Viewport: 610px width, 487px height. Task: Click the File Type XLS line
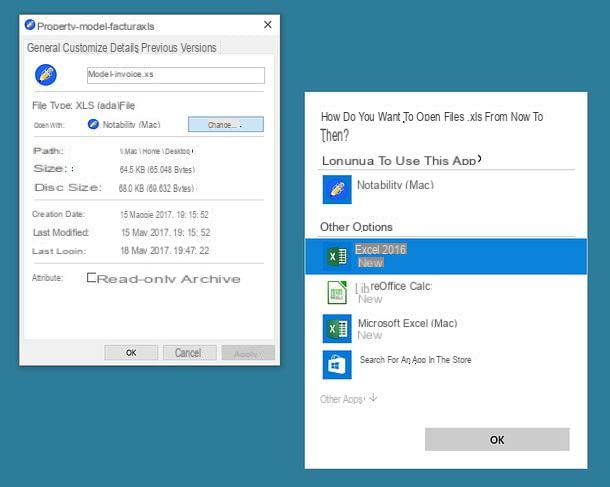(83, 105)
